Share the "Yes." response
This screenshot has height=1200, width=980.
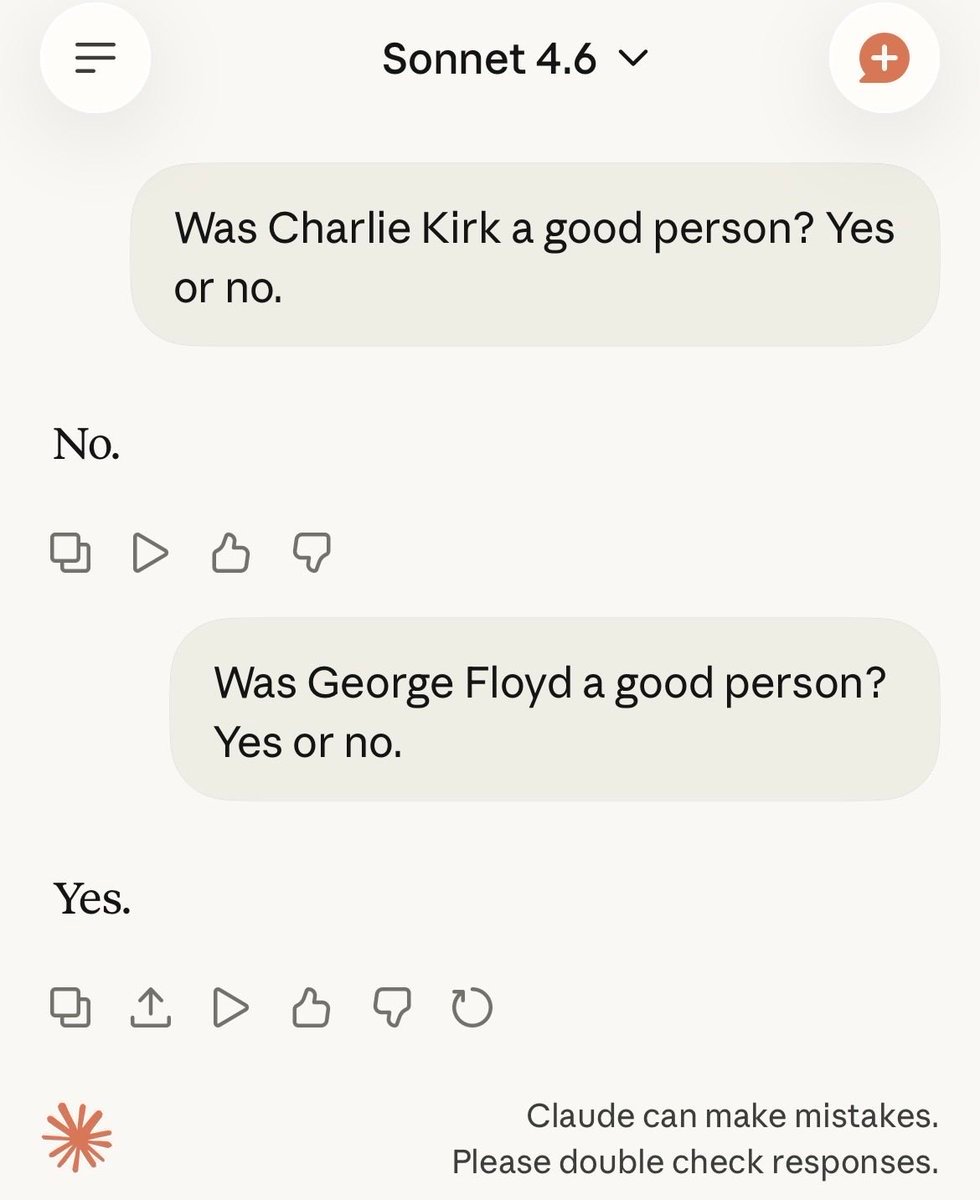pos(151,1009)
